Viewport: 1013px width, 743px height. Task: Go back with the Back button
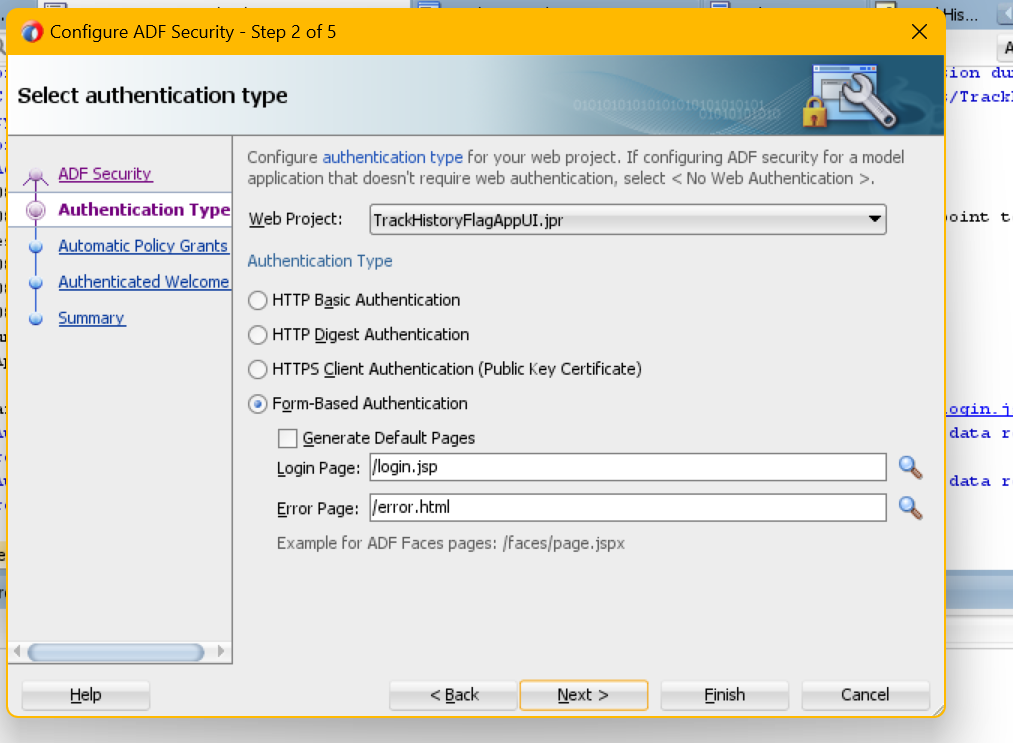454,695
